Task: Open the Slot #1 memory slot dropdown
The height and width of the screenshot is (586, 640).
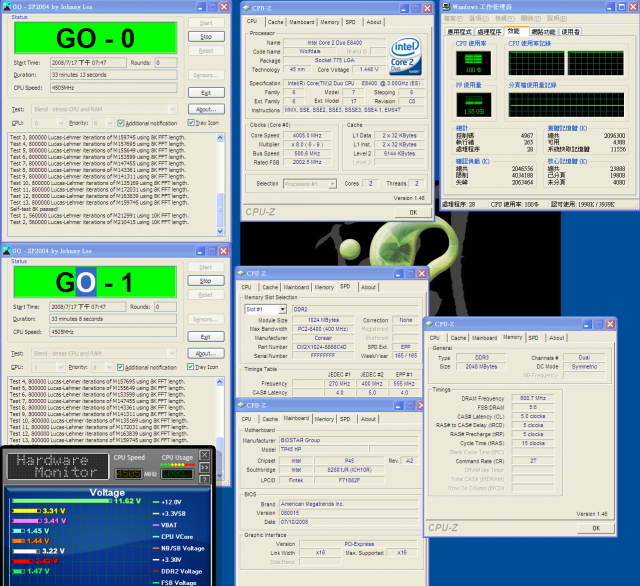Action: (x=282, y=309)
